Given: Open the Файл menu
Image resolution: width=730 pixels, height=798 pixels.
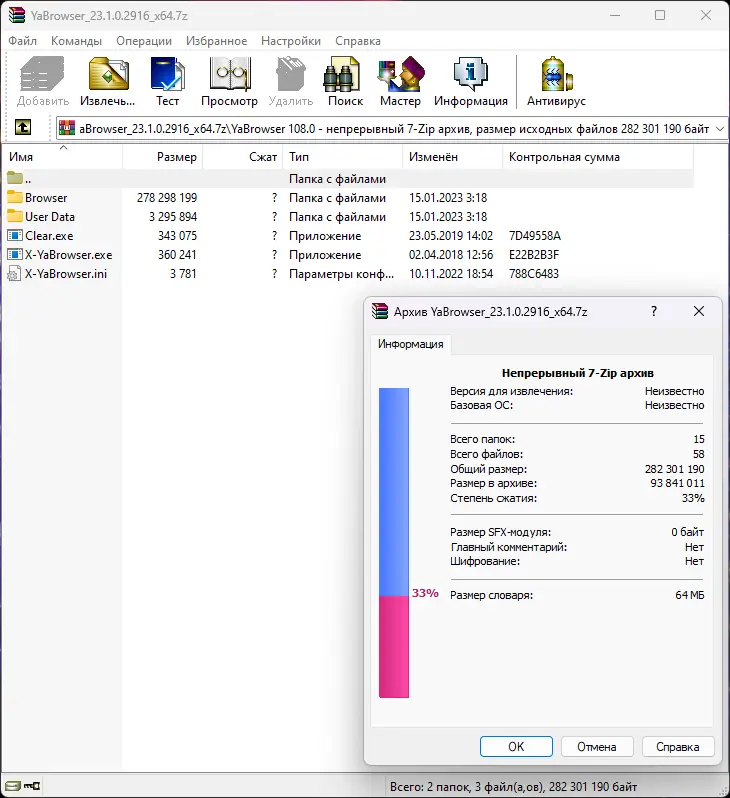Looking at the screenshot, I should pyautogui.click(x=22, y=41).
